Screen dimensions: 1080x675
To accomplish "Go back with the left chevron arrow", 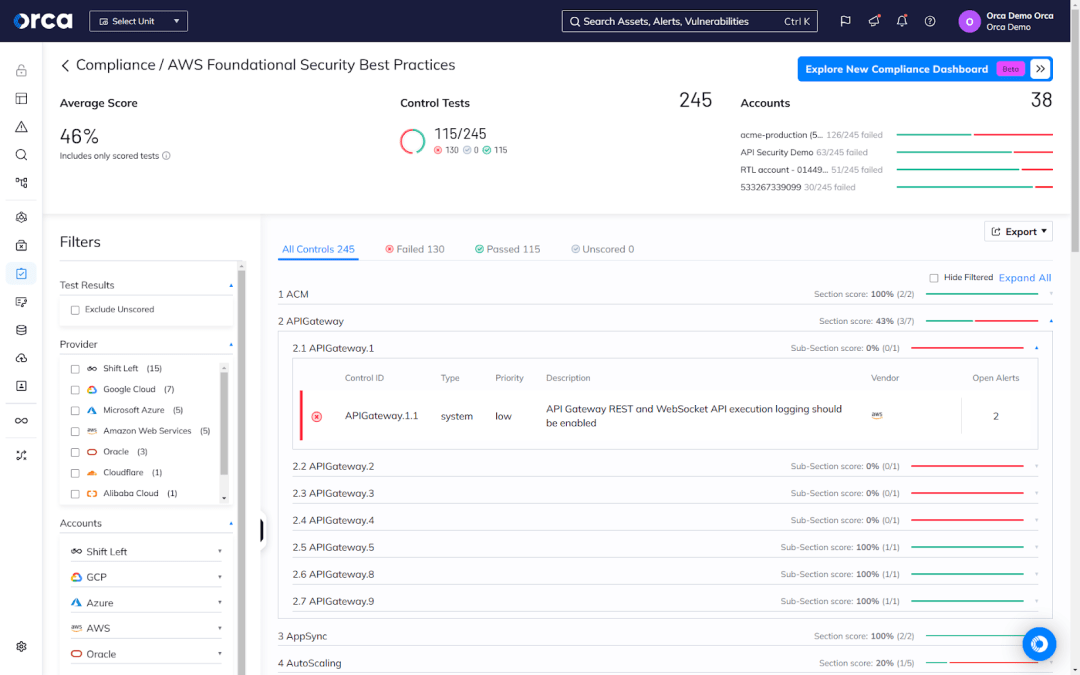I will tap(65, 65).
